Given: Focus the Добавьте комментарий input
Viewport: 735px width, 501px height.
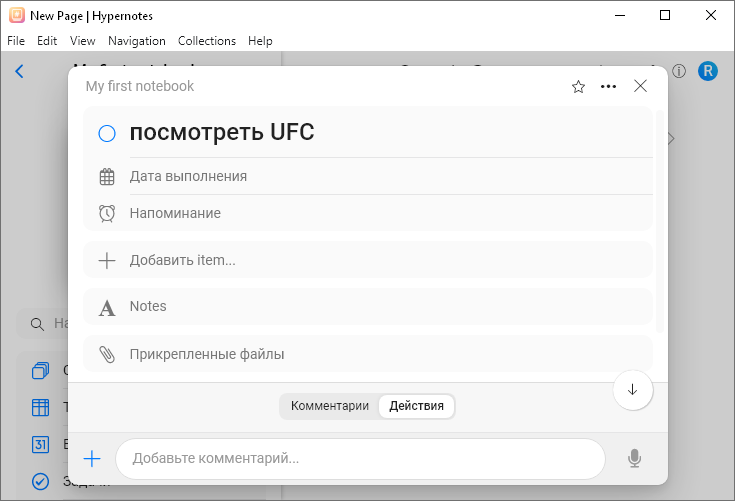Looking at the screenshot, I should pyautogui.click(x=360, y=459).
